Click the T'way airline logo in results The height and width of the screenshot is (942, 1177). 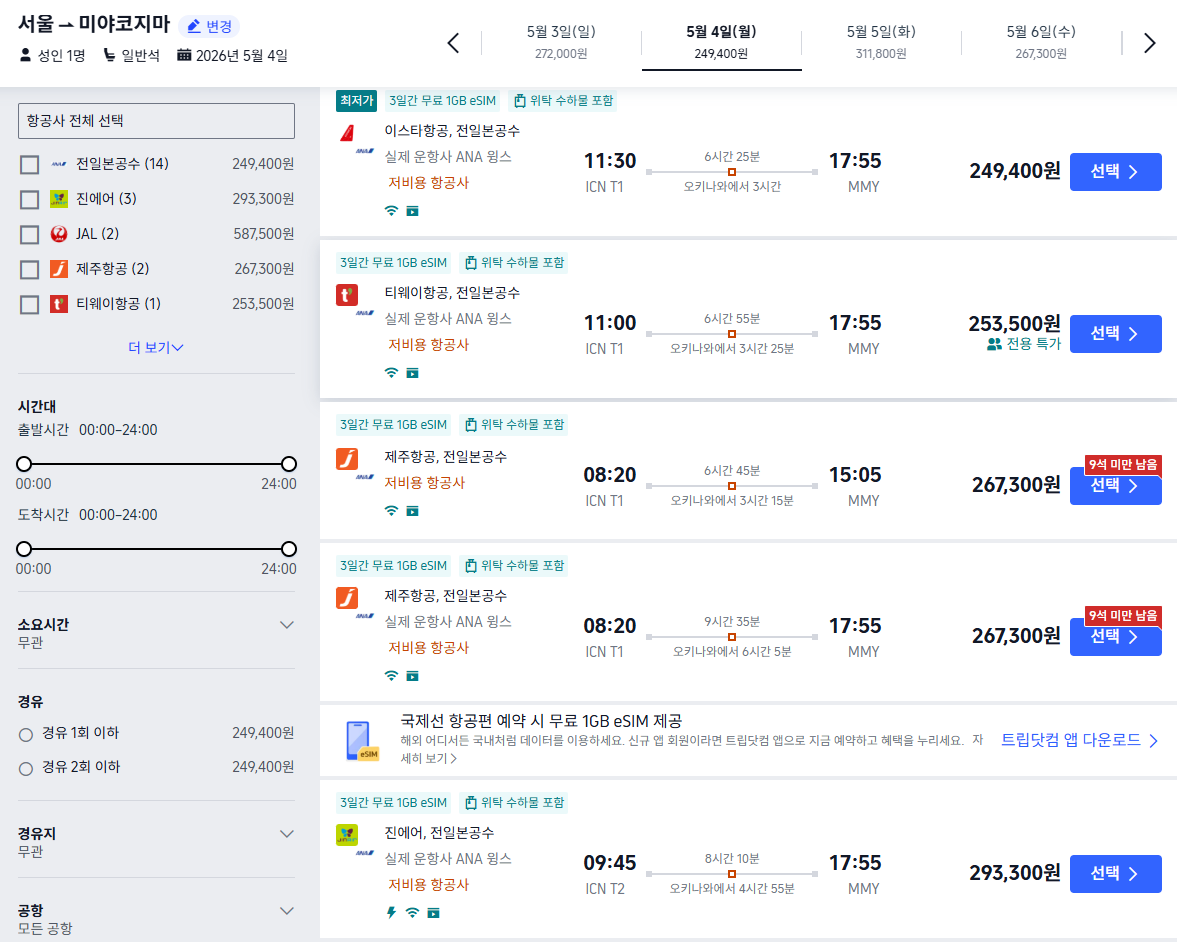coord(347,295)
